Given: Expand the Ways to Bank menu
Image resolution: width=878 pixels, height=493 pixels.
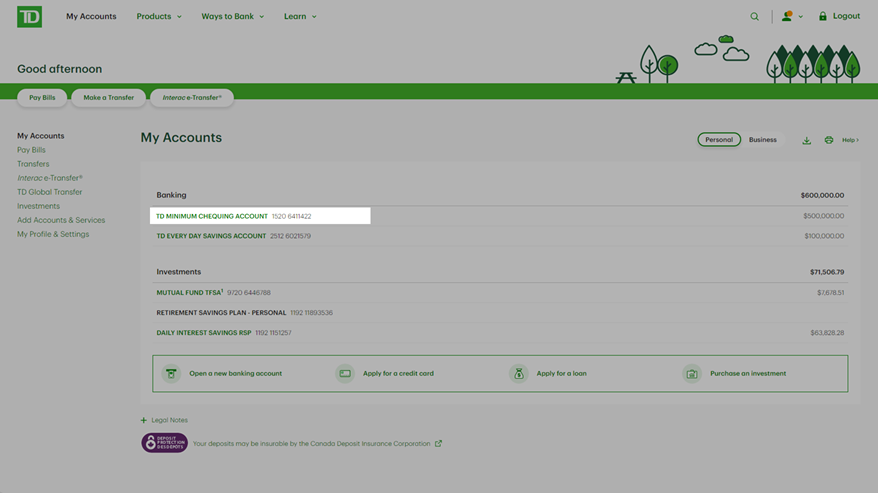Looking at the screenshot, I should coord(232,17).
